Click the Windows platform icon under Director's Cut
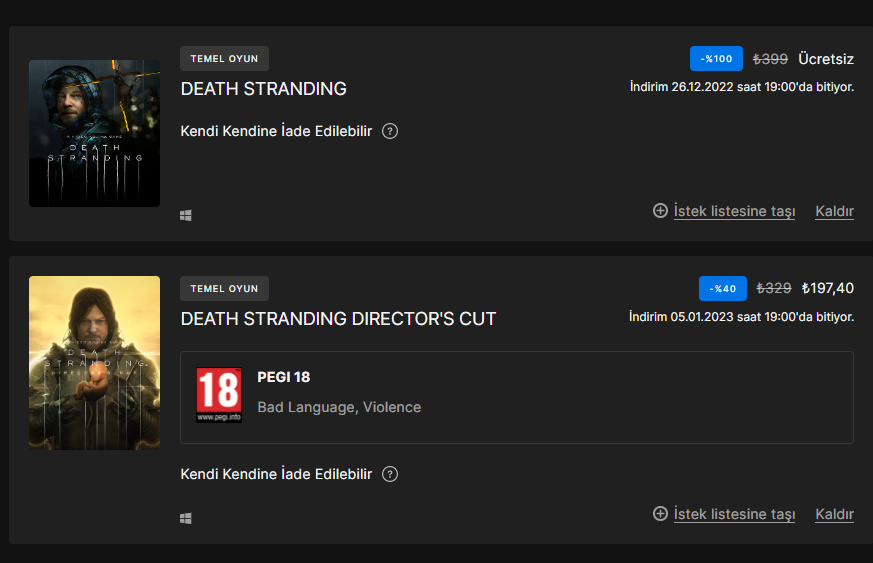Screen dimensions: 873x563 [186, 518]
